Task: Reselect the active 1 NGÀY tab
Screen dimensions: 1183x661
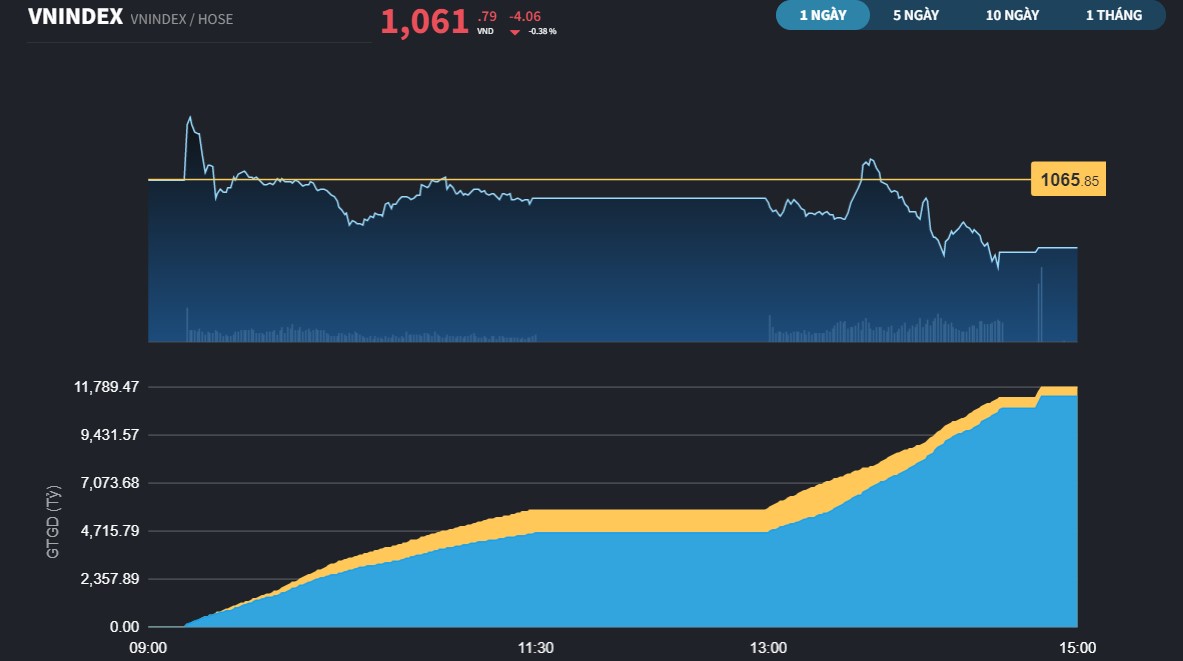Action: [x=822, y=15]
